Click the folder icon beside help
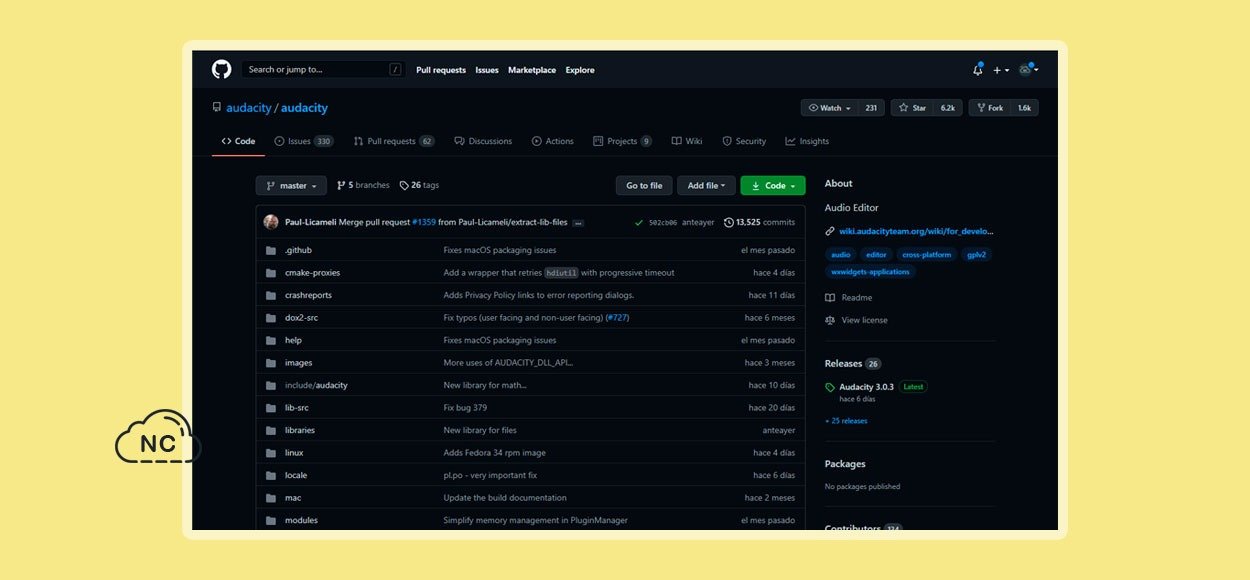1250x580 pixels. click(x=271, y=340)
